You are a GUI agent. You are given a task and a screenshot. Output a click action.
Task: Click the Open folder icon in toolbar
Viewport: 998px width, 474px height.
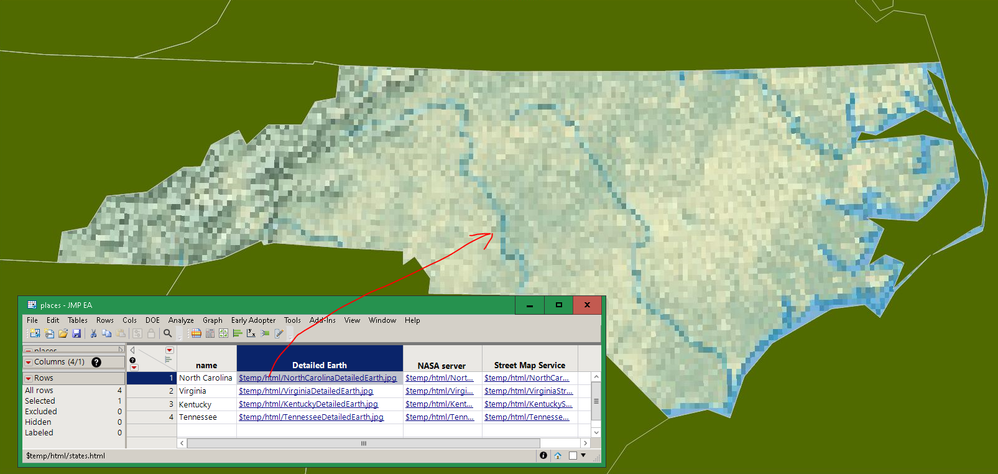[x=63, y=333]
